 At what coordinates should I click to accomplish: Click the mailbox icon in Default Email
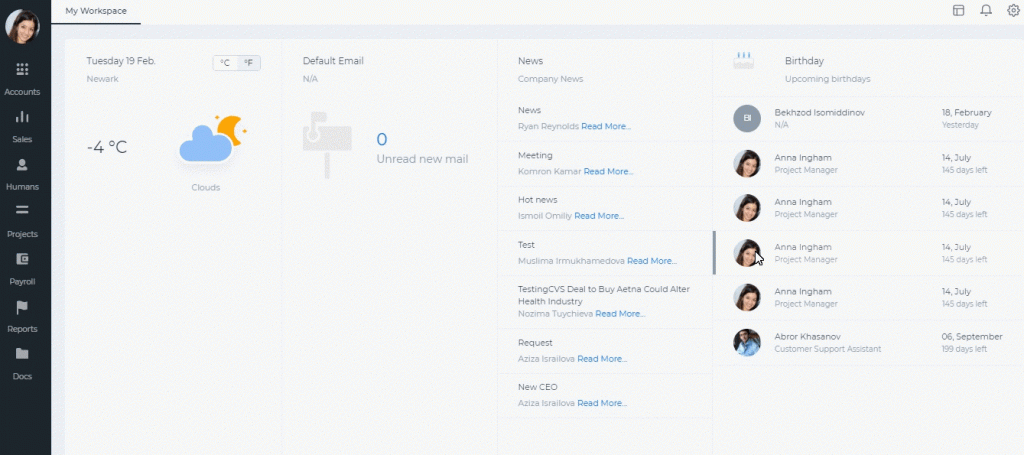[327, 144]
